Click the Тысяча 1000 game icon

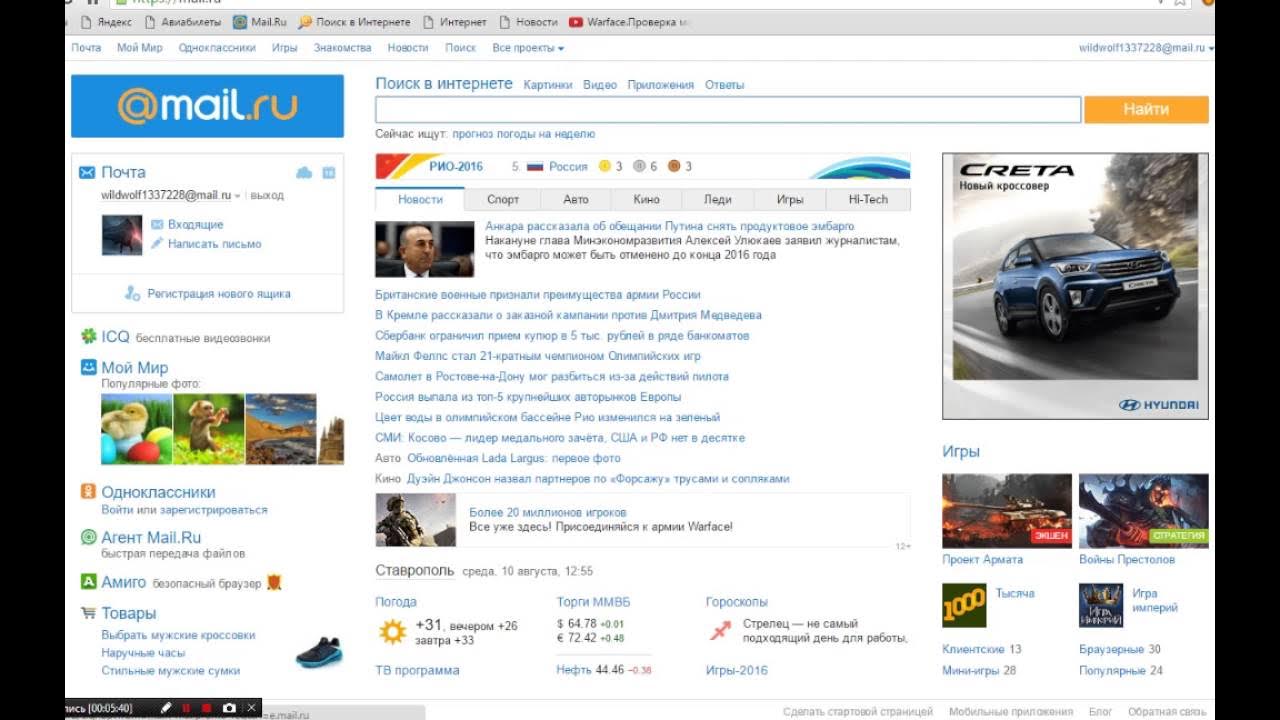[964, 605]
